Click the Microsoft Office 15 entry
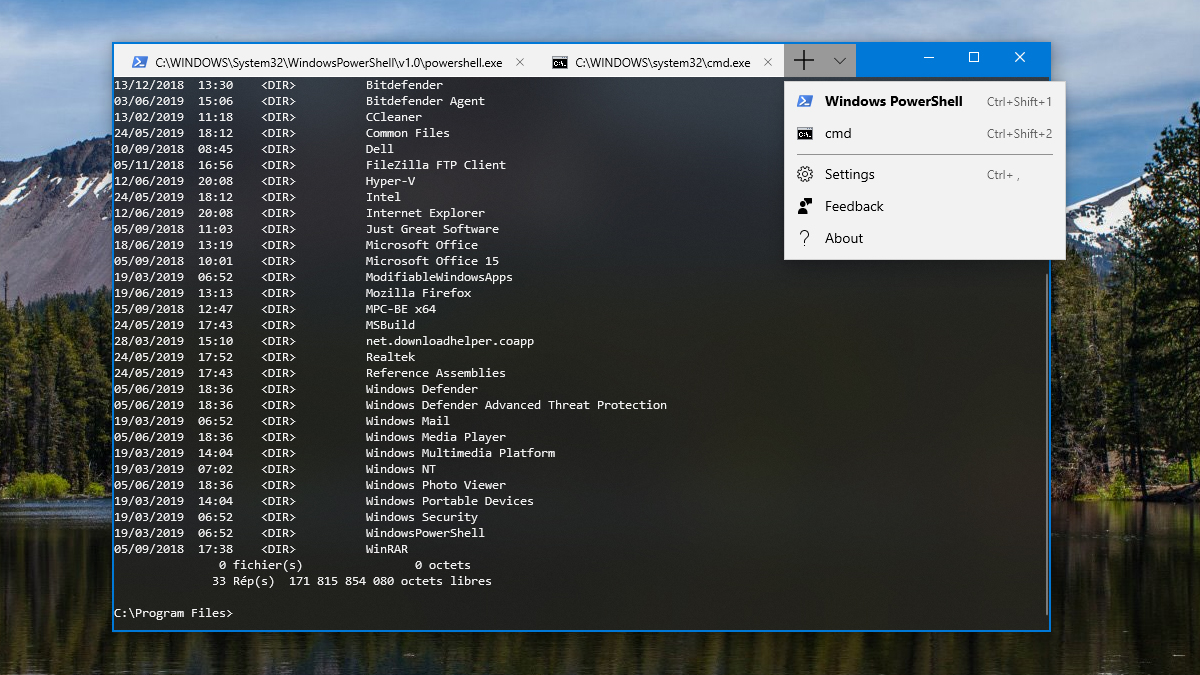1200x675 pixels. (x=432, y=261)
